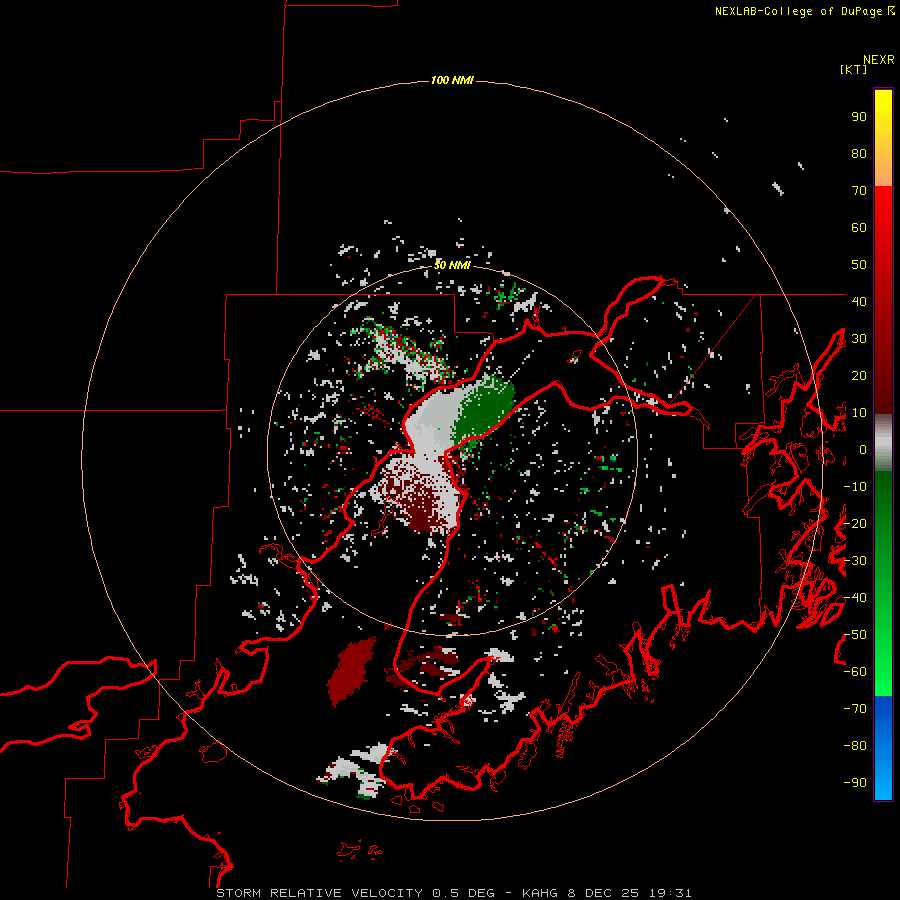Click the 50 value on the velocity scale
Viewport: 900px width, 900px height.
click(859, 265)
